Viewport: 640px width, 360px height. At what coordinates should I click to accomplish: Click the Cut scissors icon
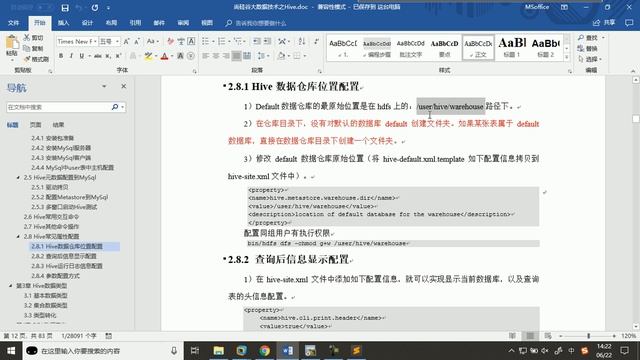point(27,38)
